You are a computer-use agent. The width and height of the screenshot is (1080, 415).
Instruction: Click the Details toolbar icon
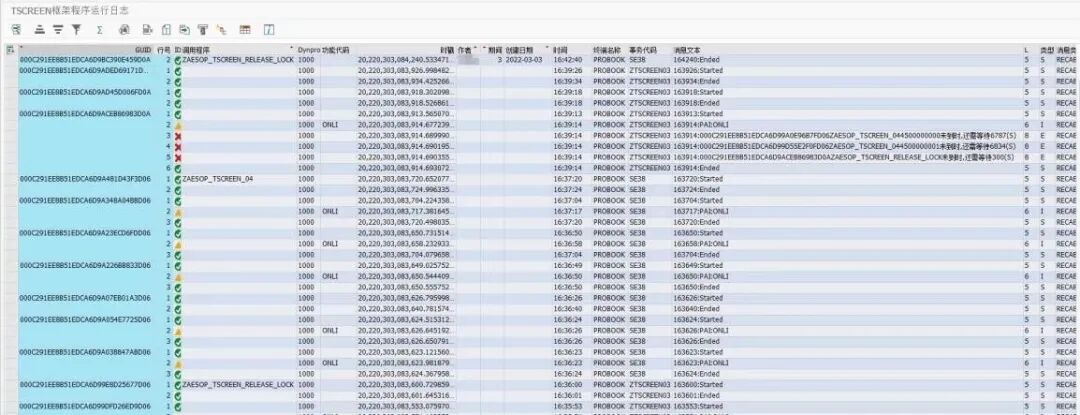[17, 30]
